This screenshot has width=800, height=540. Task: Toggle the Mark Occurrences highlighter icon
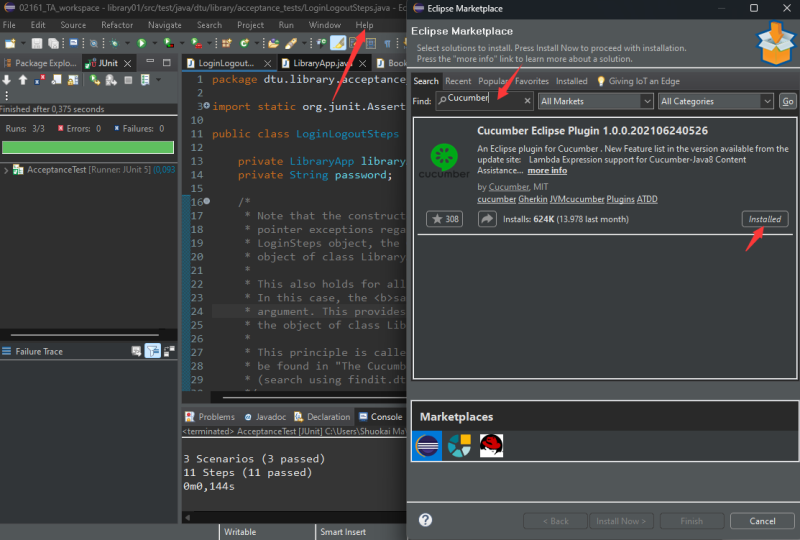338,43
